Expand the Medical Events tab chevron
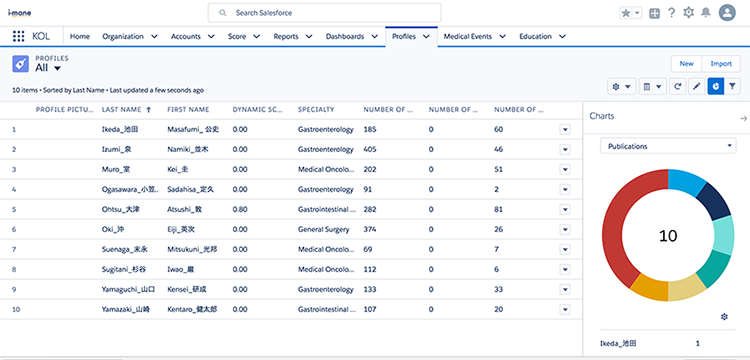Image resolution: width=750 pixels, height=360 pixels. click(502, 36)
